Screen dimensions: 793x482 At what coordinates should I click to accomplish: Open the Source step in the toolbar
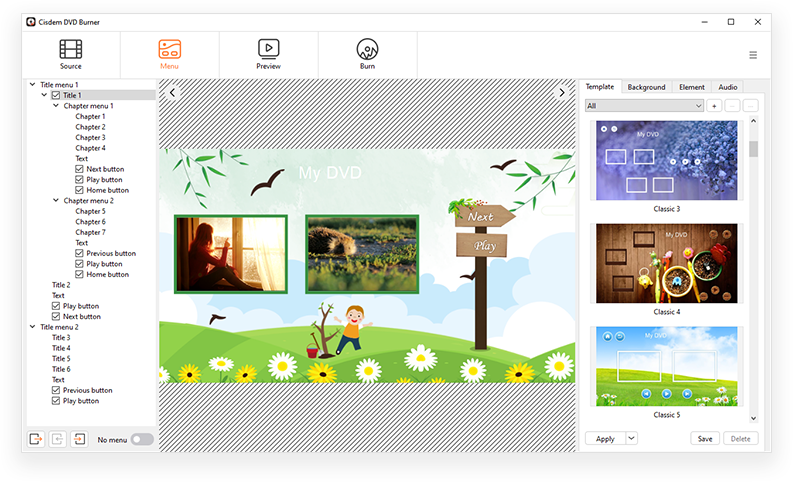[x=70, y=53]
